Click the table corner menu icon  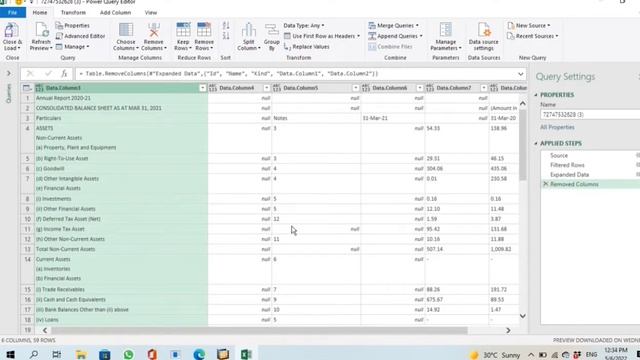point(27,88)
